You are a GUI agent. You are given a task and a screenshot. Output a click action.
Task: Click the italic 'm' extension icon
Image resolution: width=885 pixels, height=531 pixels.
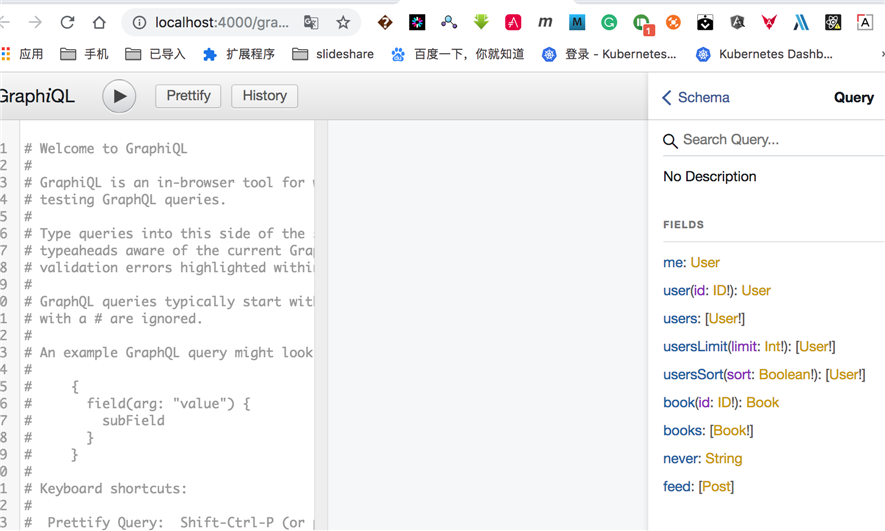(545, 23)
